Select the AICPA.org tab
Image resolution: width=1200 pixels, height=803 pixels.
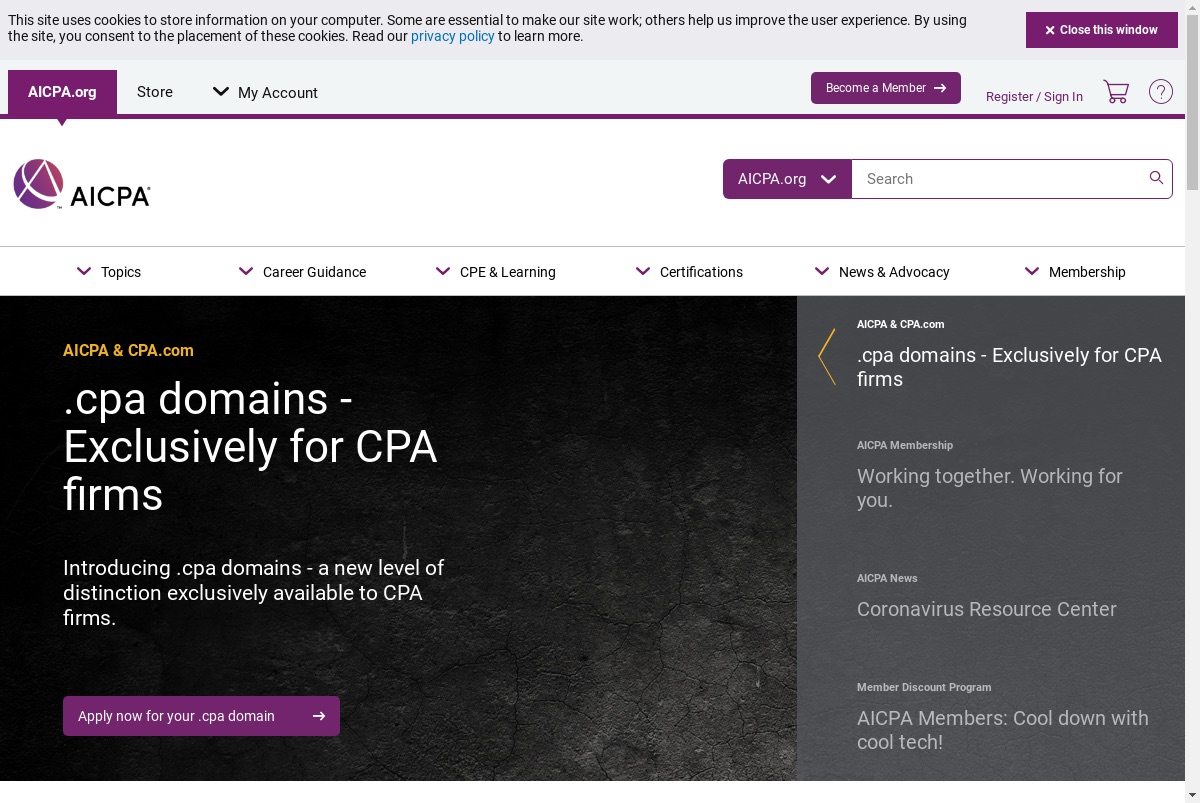pos(62,92)
